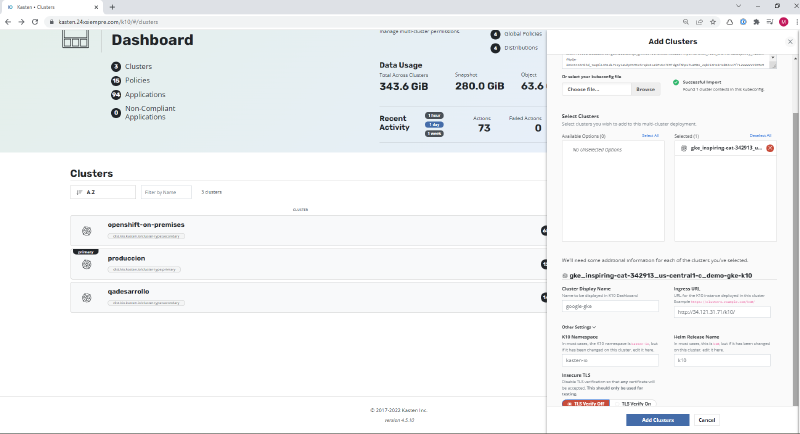Bookmark this page with star icon
Viewport: 800px width, 434px height.
(x=713, y=22)
